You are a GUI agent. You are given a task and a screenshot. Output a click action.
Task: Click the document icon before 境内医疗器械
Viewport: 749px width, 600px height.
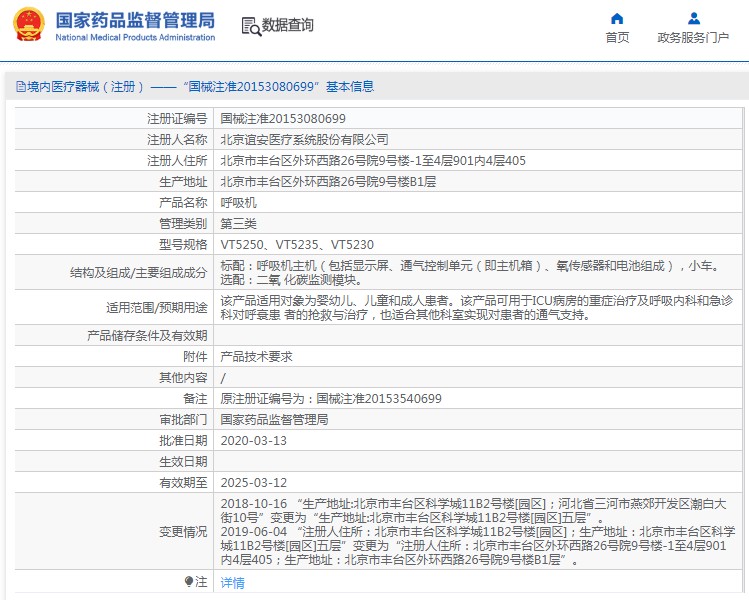20,87
